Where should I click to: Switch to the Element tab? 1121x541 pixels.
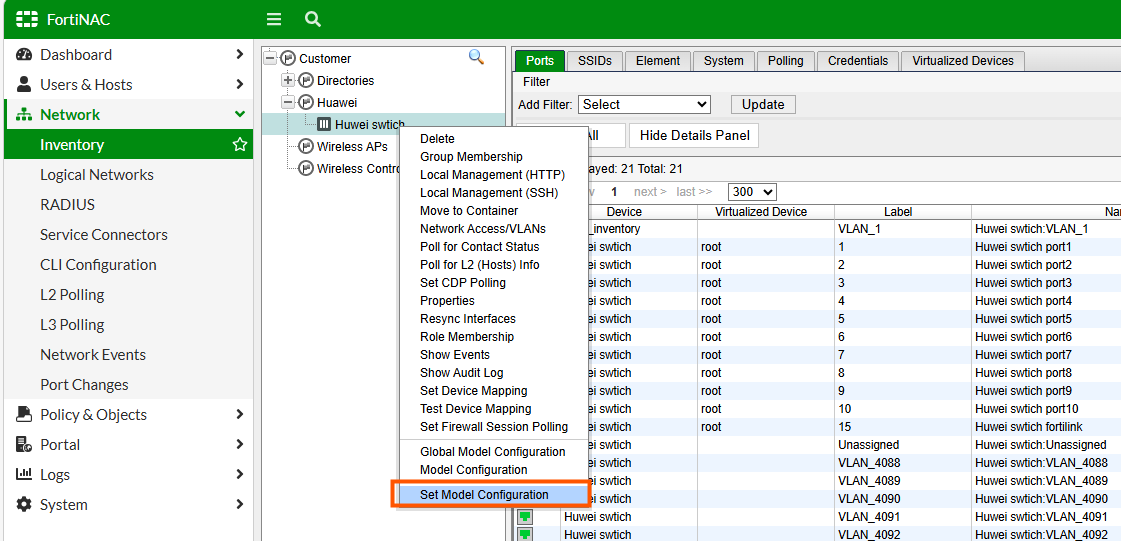[658, 61]
